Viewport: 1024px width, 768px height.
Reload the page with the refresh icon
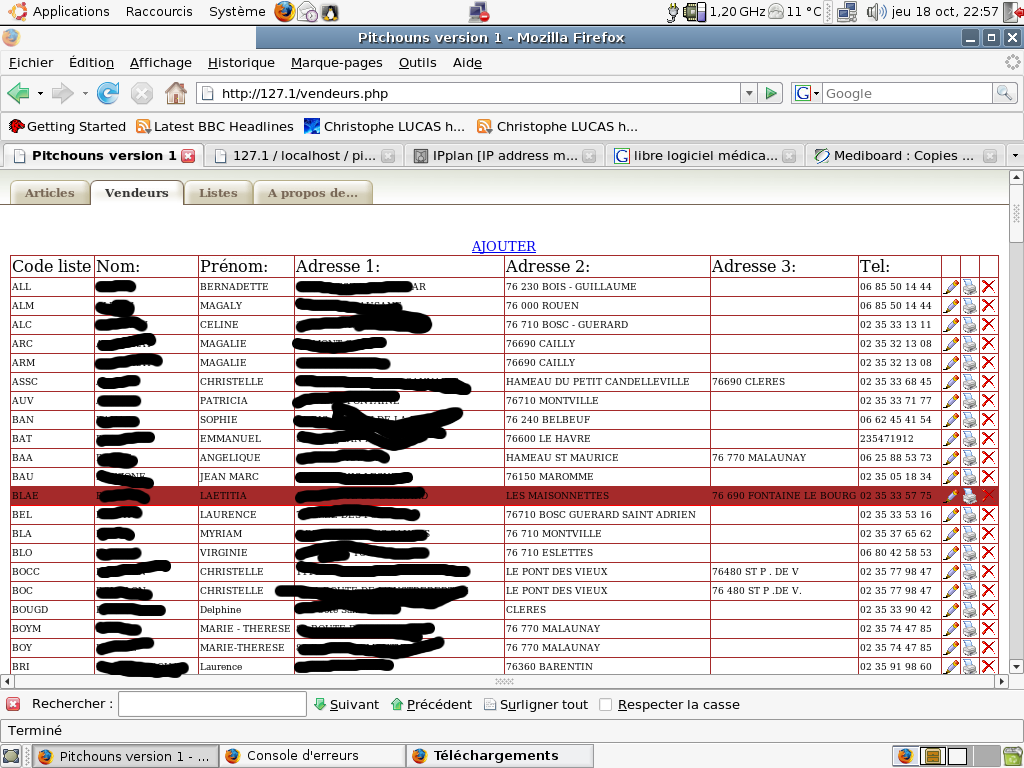pos(108,93)
